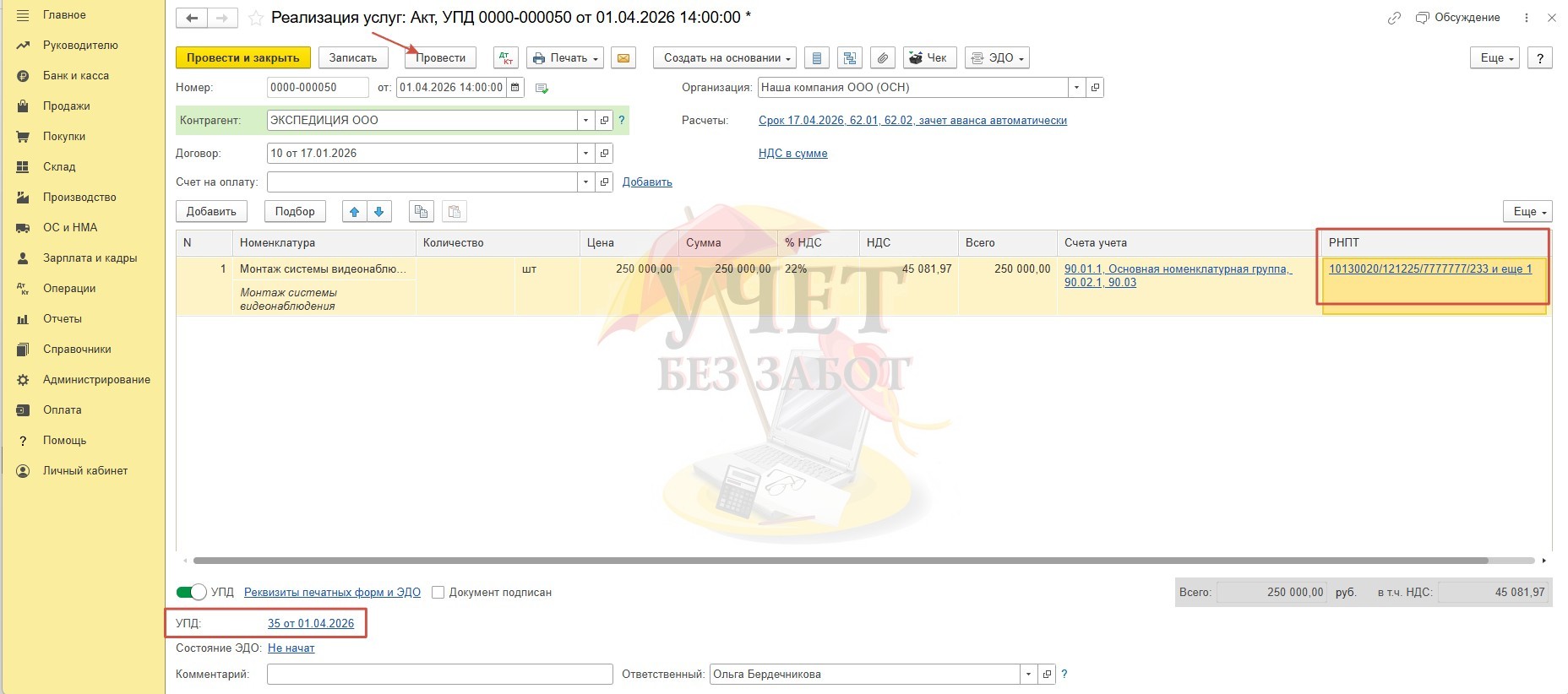Click the envelope email icon
Screen dimensions: 1568x694
[x=623, y=58]
